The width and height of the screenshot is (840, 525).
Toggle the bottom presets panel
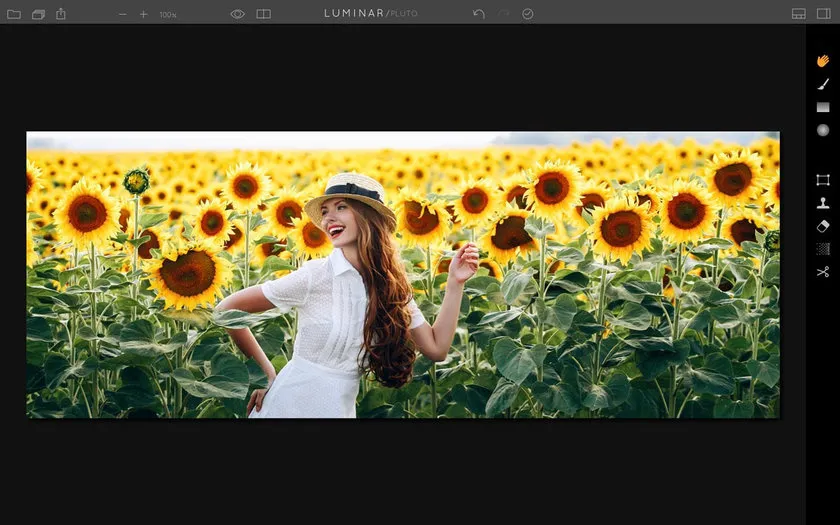[798, 14]
